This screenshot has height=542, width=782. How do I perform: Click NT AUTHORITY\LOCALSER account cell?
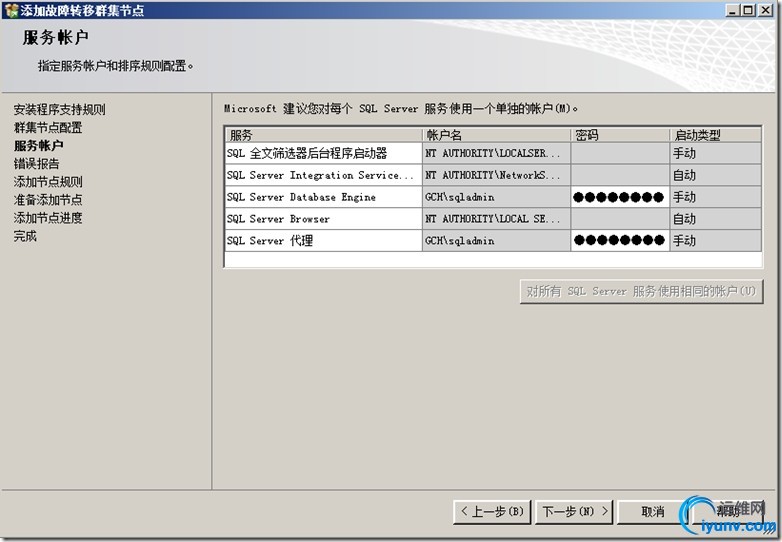pyautogui.click(x=496, y=153)
